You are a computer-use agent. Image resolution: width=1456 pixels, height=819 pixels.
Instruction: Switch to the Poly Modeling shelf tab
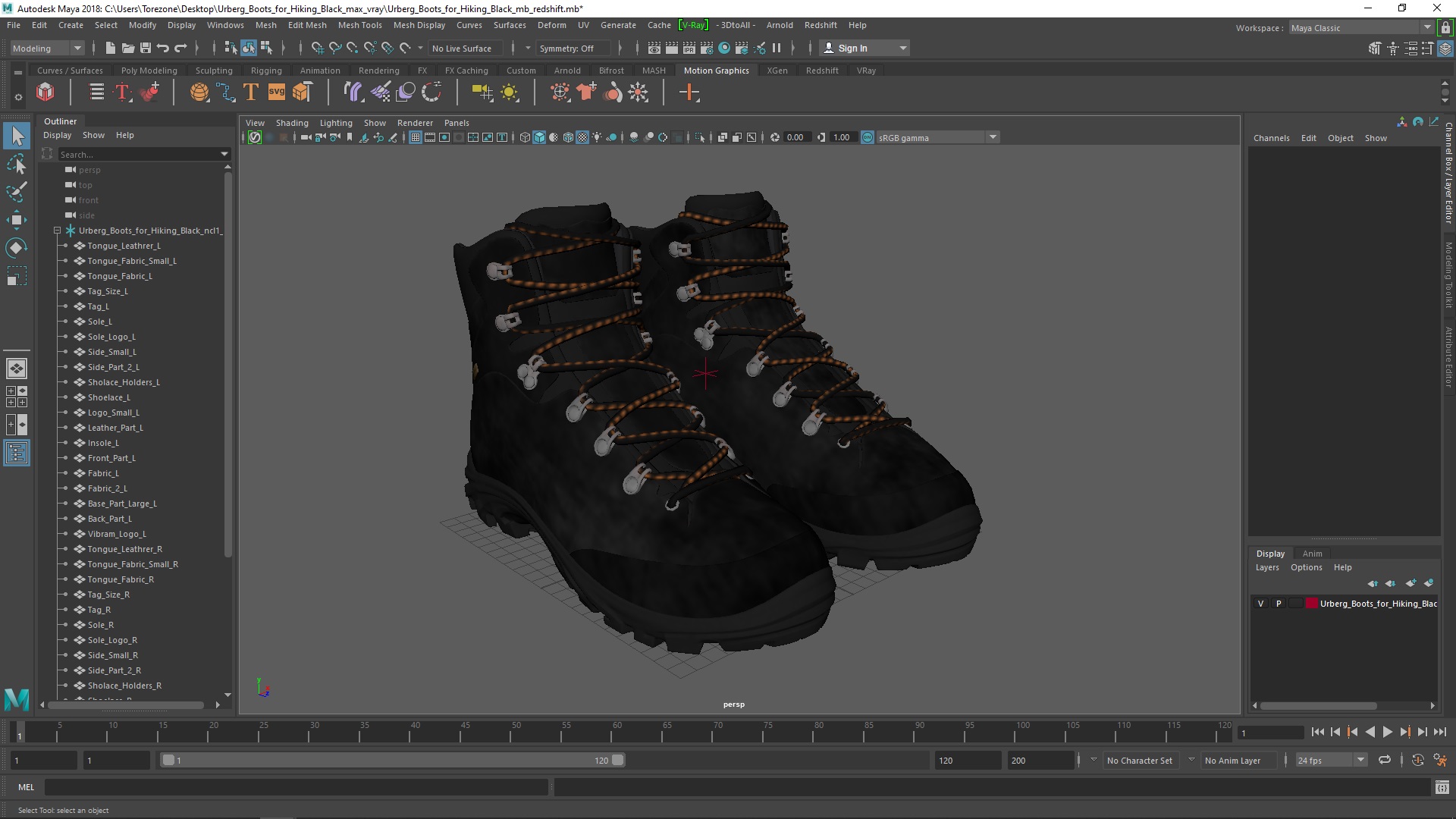pos(149,71)
